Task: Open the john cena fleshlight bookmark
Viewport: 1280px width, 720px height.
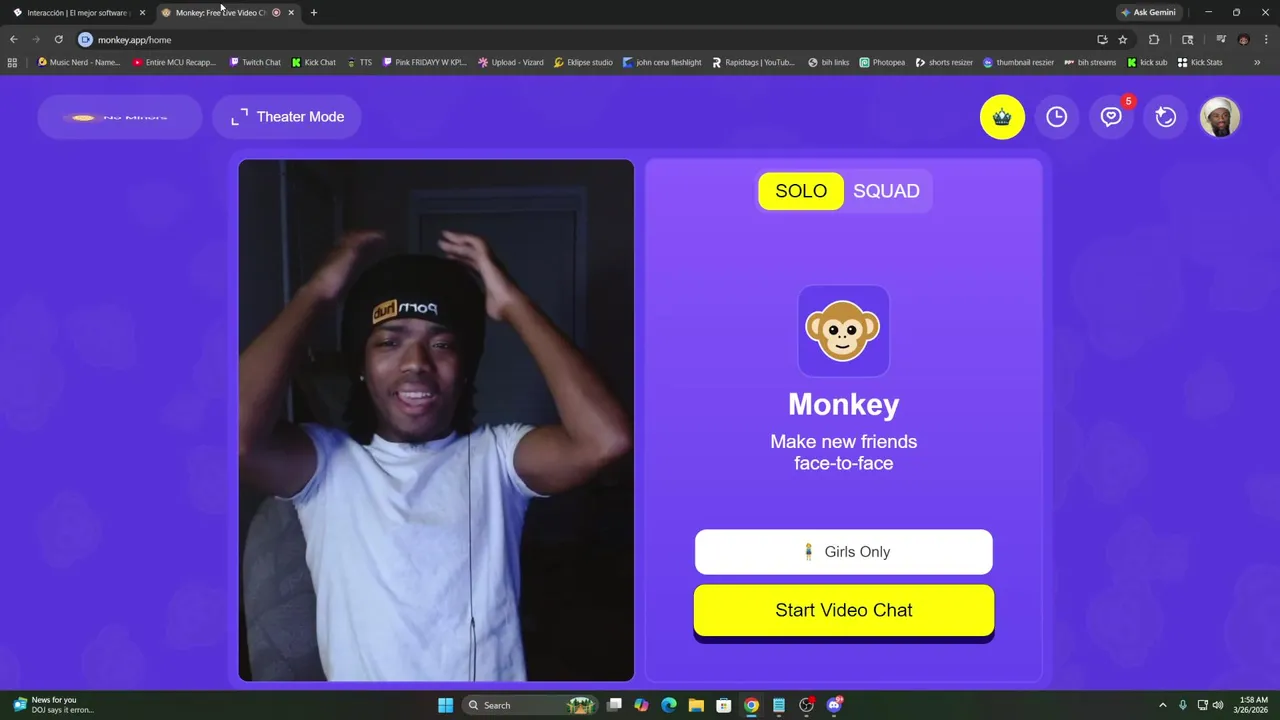Action: tap(662, 62)
